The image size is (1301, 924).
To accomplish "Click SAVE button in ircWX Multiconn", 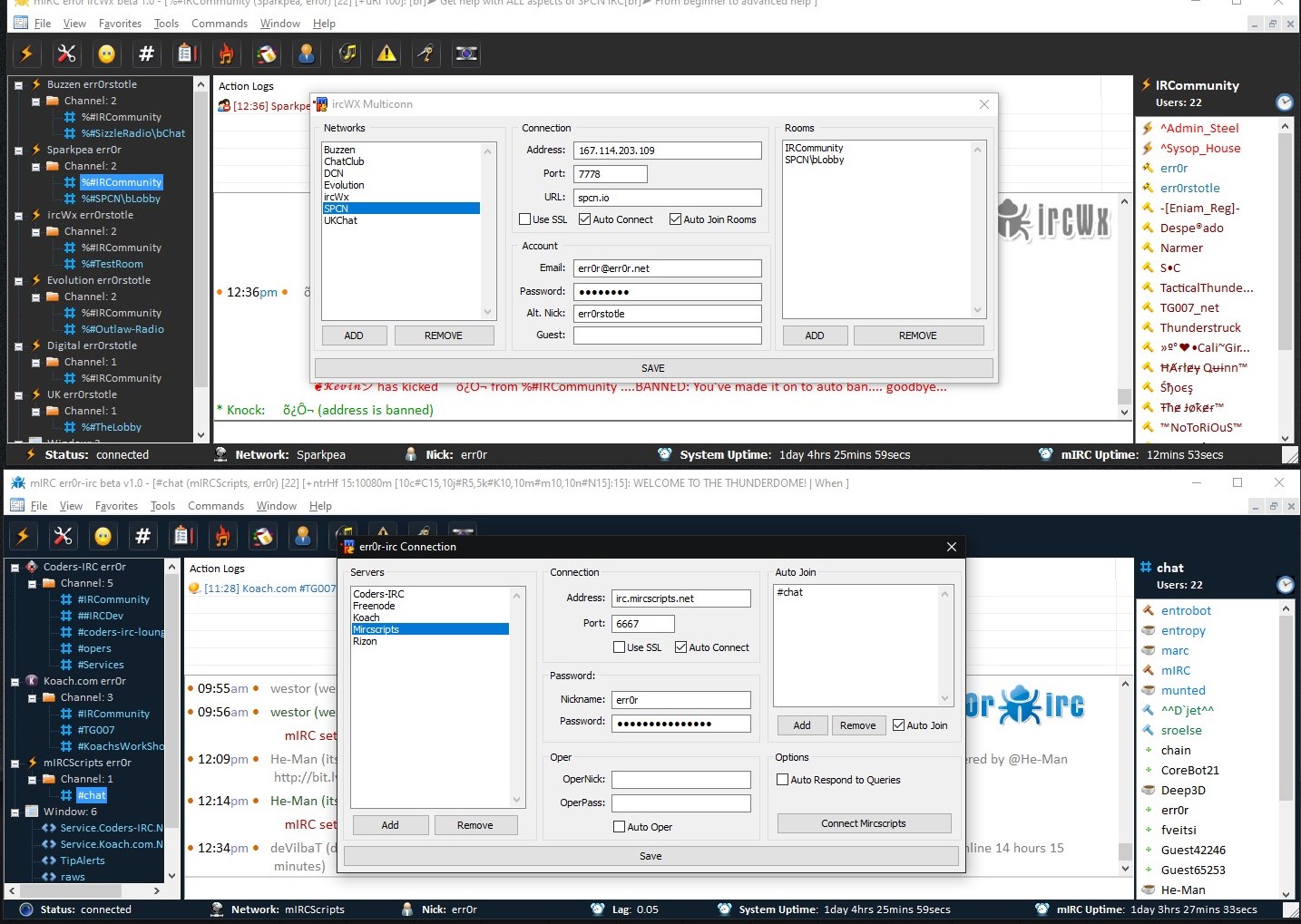I will [x=653, y=368].
